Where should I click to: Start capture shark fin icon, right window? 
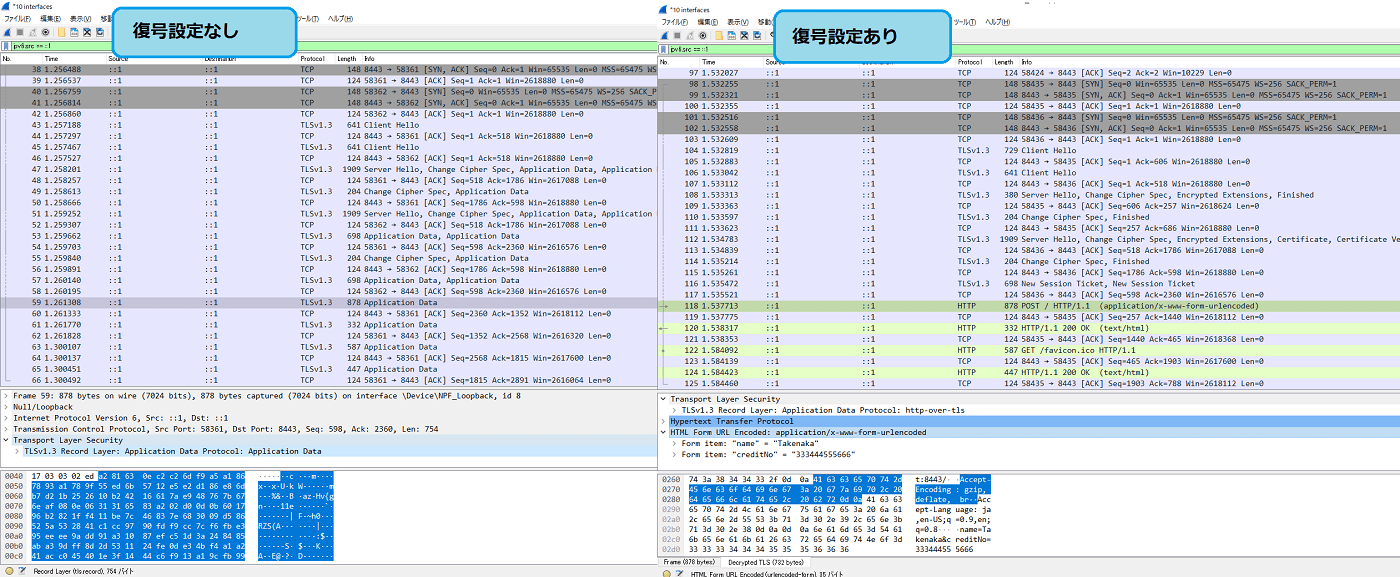665,35
